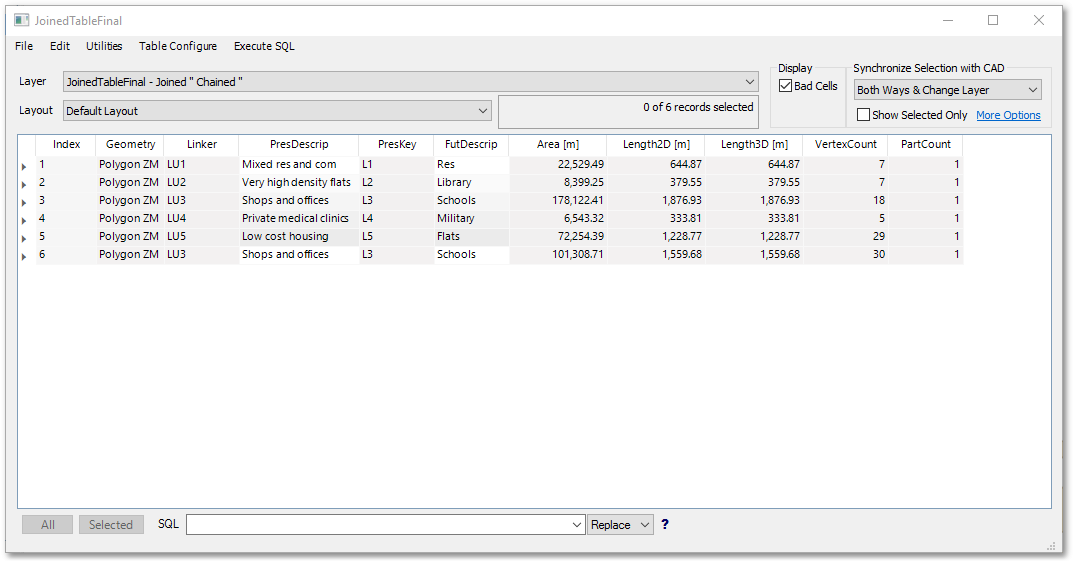
Task: Click the row arrow marker for row 2
Action: point(24,184)
